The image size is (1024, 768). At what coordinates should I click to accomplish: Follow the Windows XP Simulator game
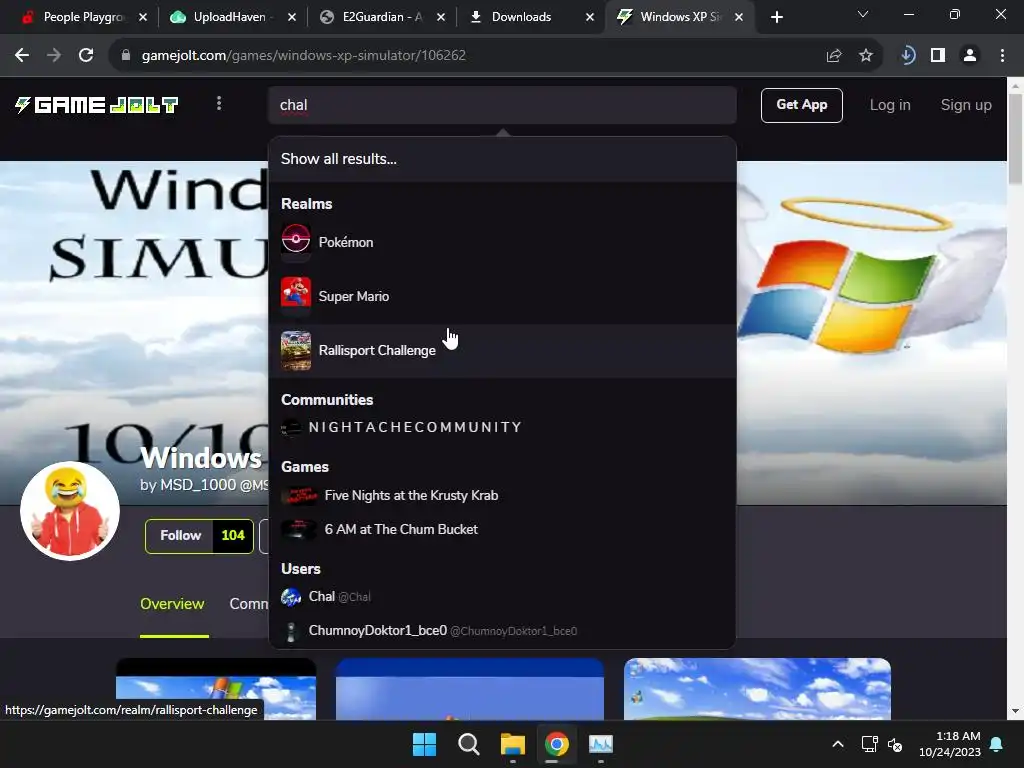click(180, 536)
